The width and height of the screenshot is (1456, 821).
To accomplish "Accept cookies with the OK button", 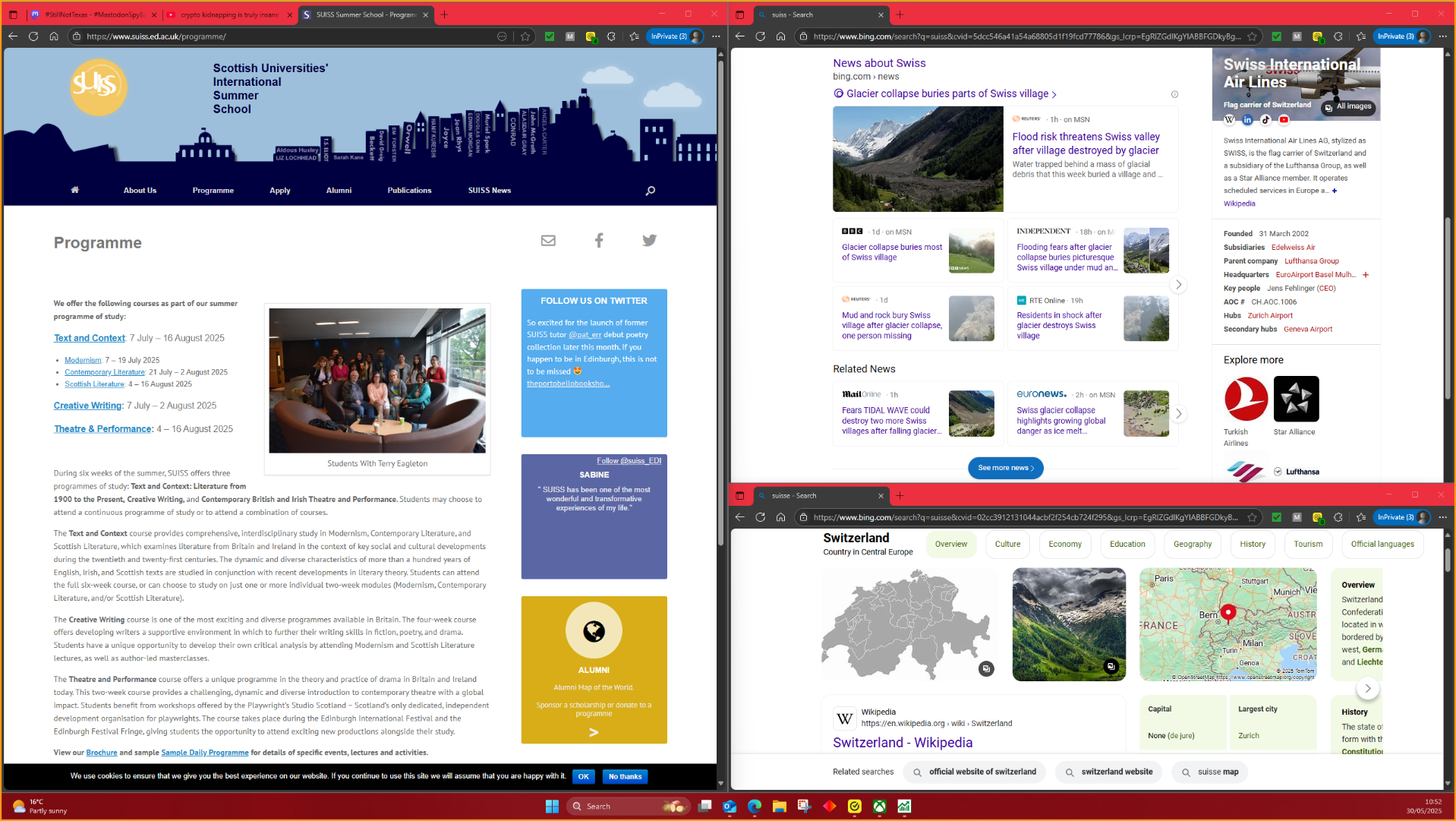I will pos(583,776).
